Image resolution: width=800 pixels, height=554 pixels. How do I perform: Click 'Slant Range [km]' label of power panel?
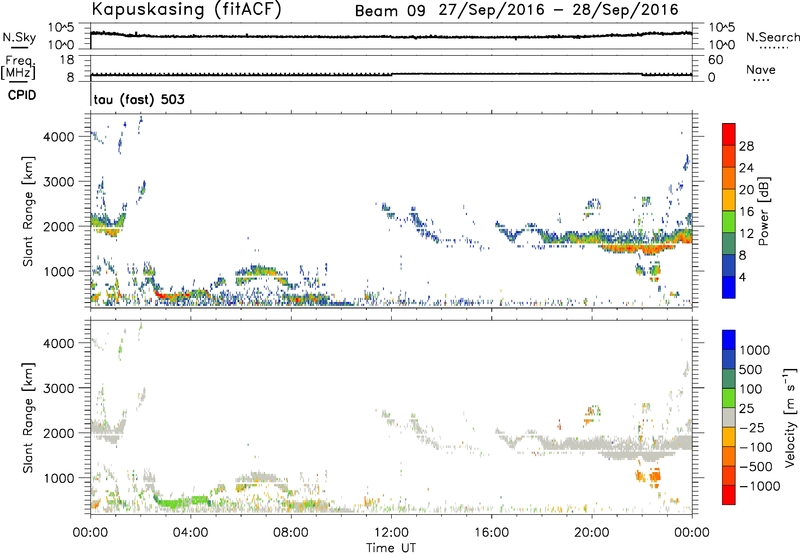(28, 211)
